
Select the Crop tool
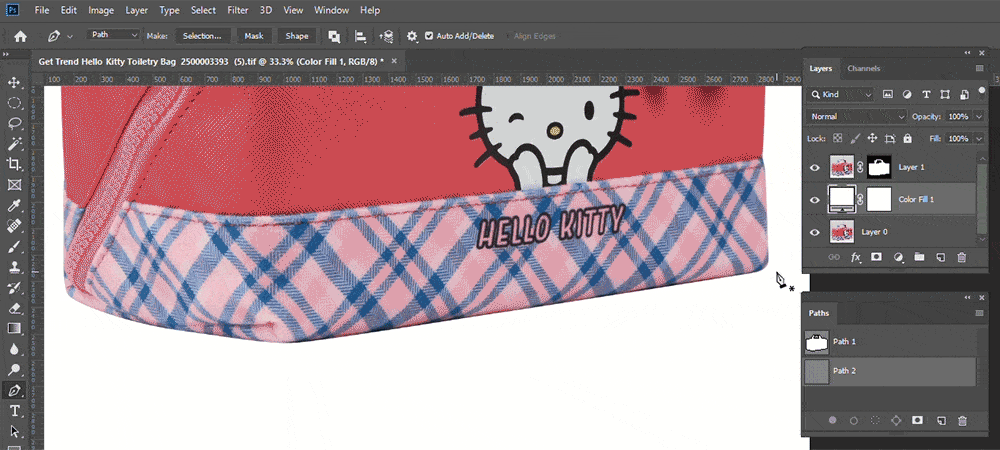[x=14, y=164]
